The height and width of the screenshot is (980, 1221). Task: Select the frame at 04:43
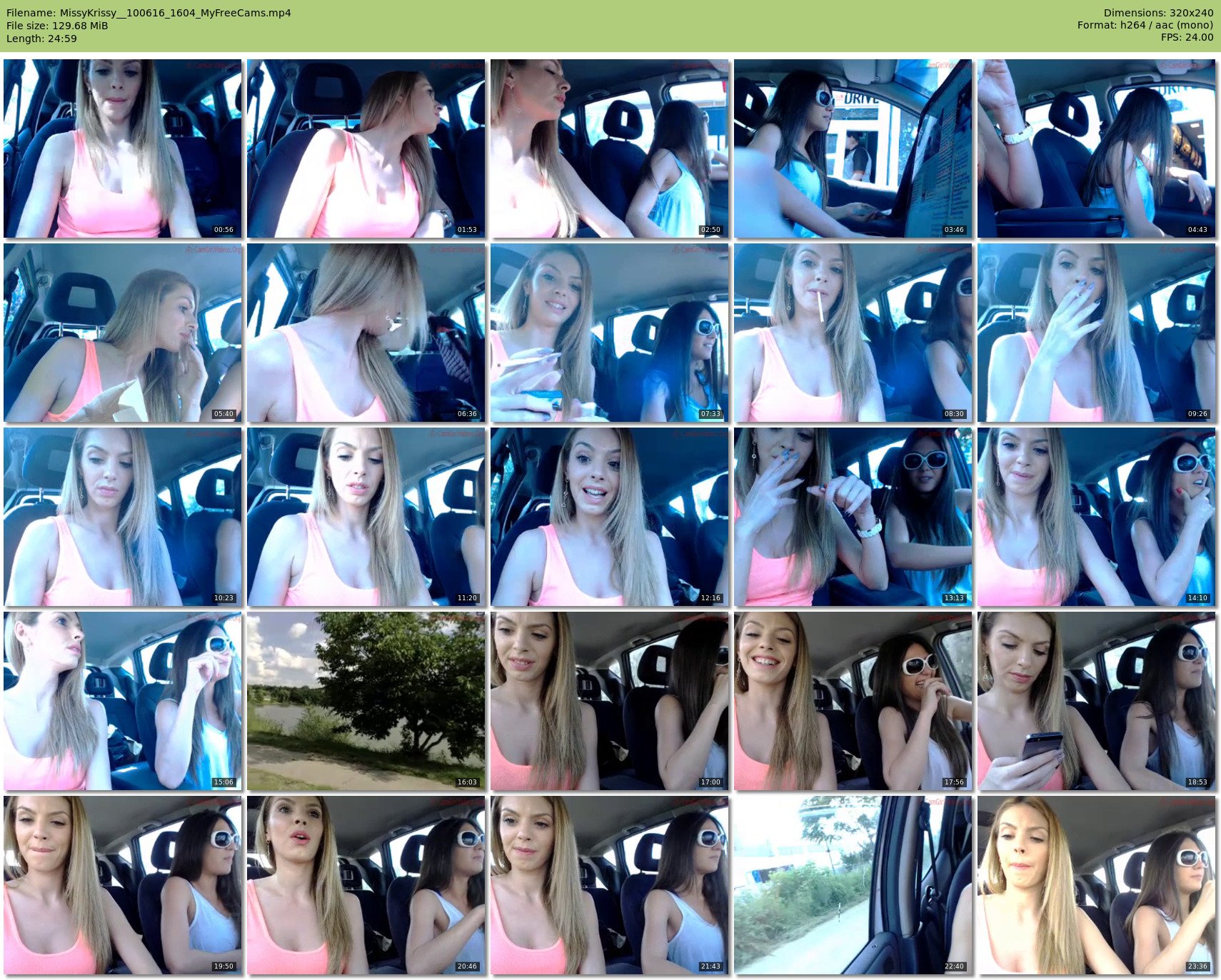pyautogui.click(x=1096, y=148)
